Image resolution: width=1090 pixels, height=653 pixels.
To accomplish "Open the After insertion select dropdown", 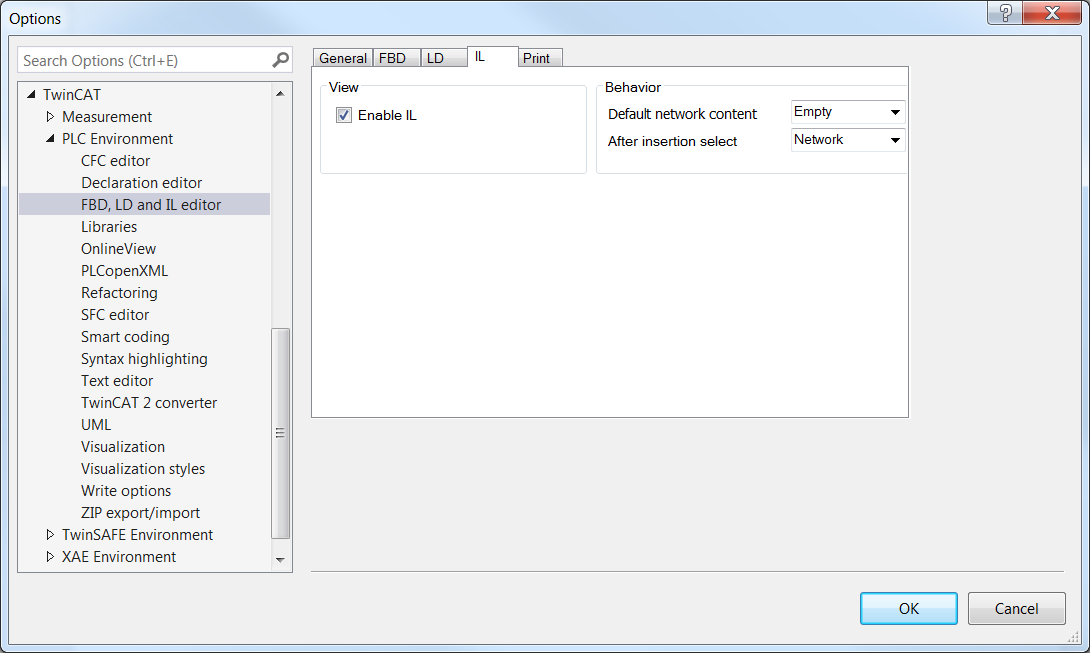I will click(x=848, y=140).
